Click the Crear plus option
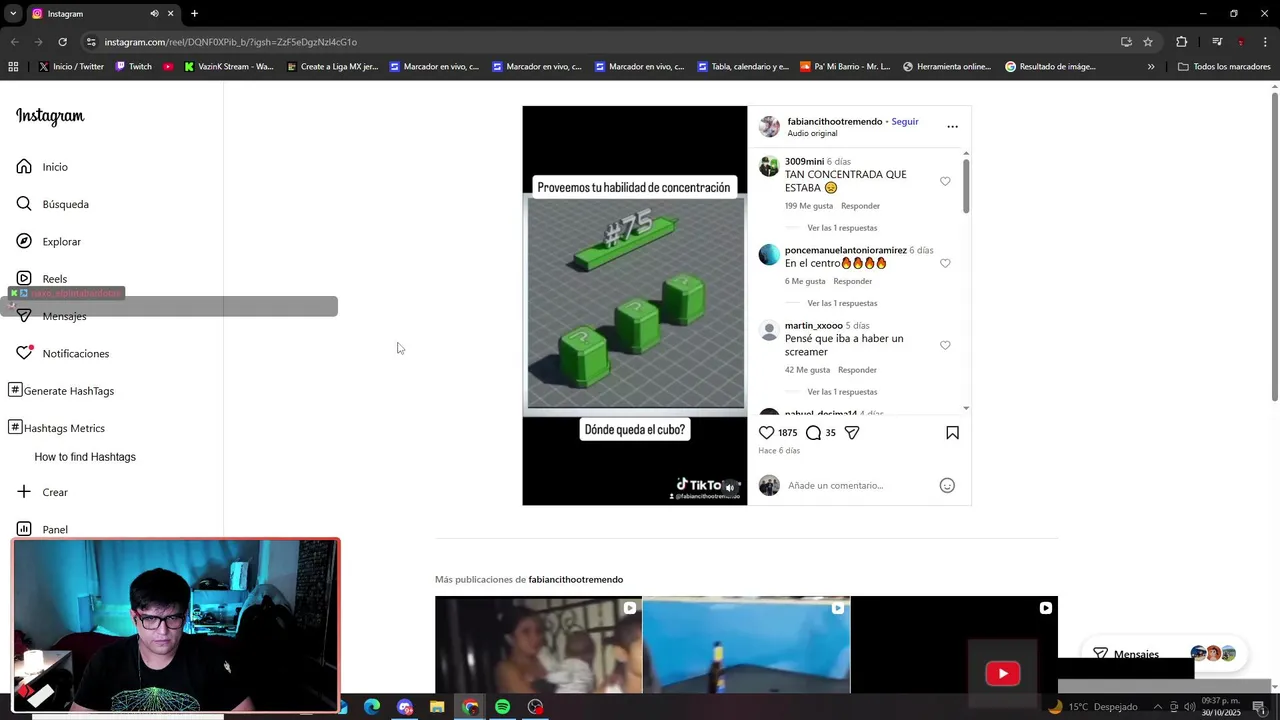 42,492
